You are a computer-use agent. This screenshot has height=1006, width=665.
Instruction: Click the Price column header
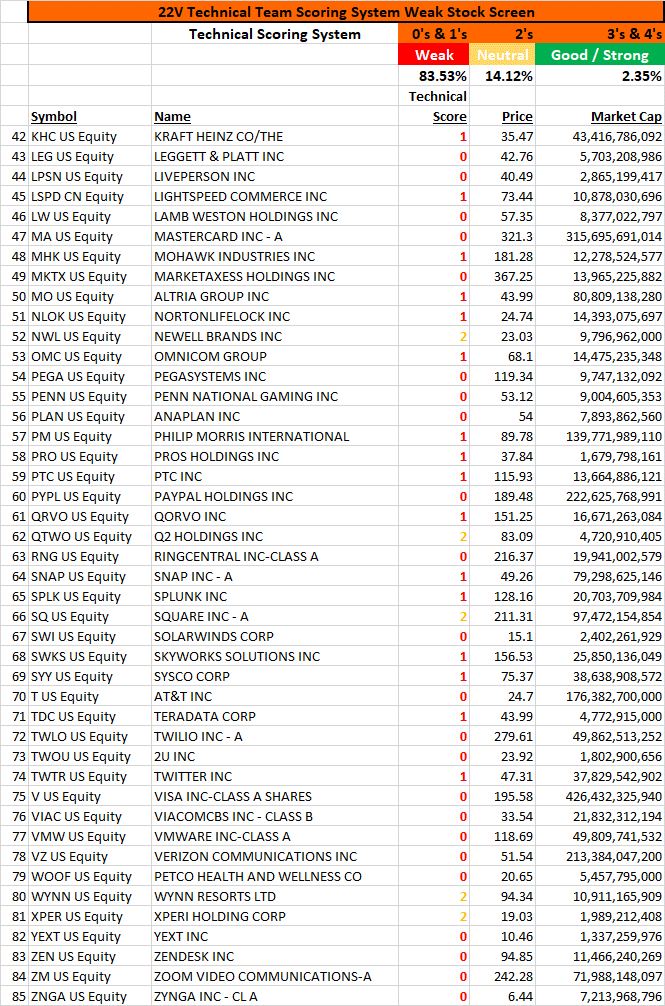[517, 117]
